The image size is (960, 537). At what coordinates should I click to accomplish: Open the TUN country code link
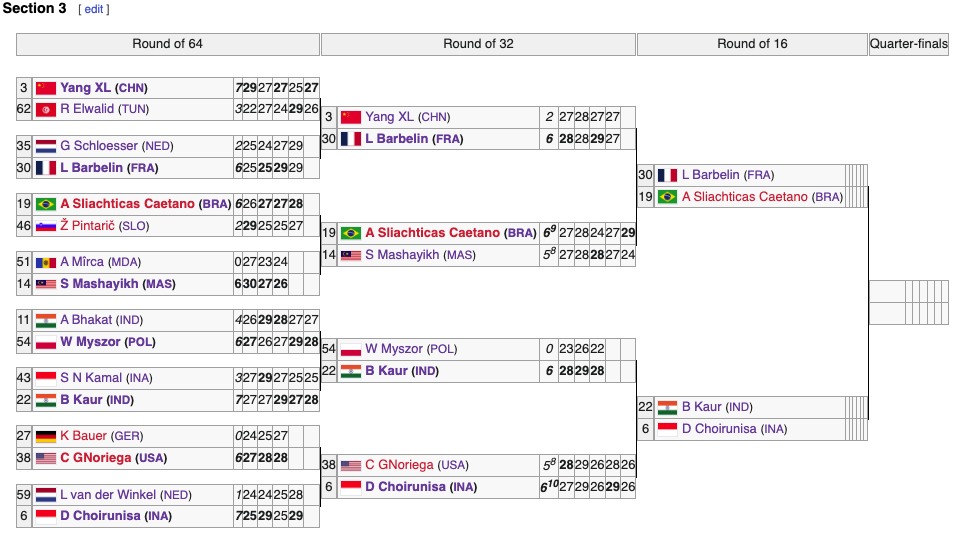coord(134,109)
